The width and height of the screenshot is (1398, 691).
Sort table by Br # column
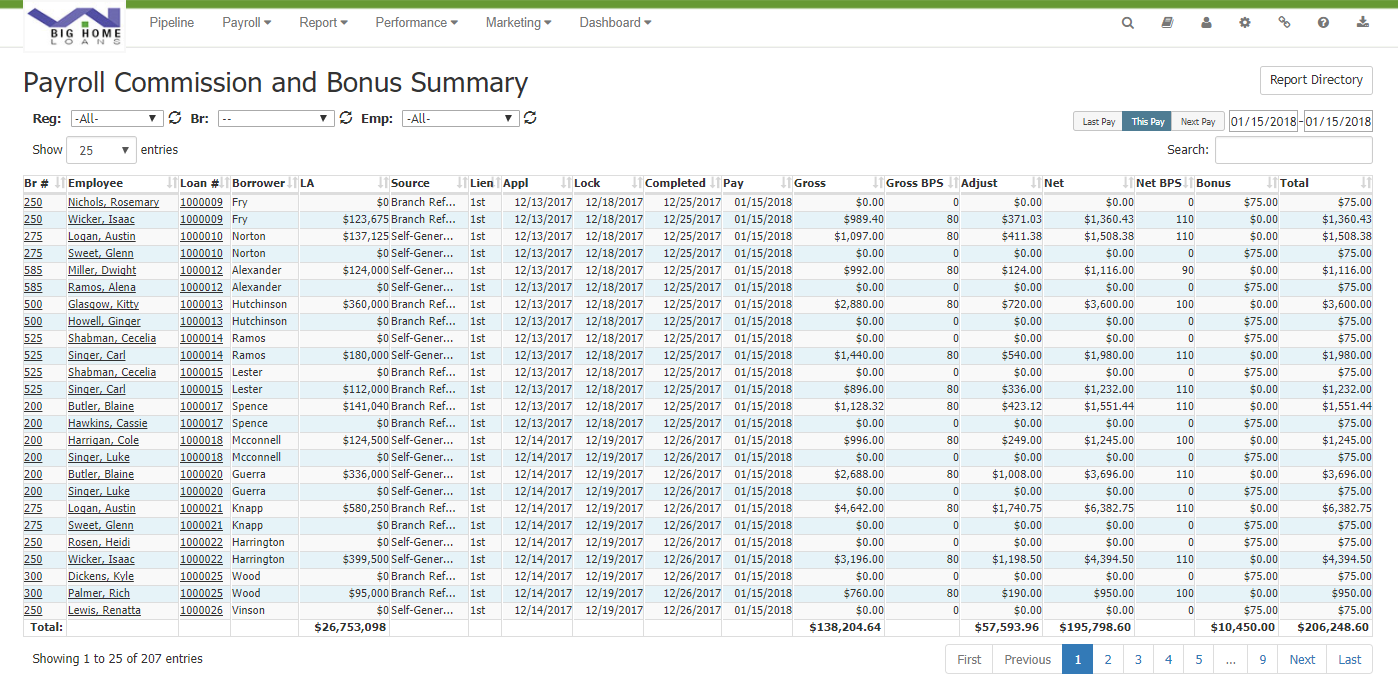coord(44,183)
